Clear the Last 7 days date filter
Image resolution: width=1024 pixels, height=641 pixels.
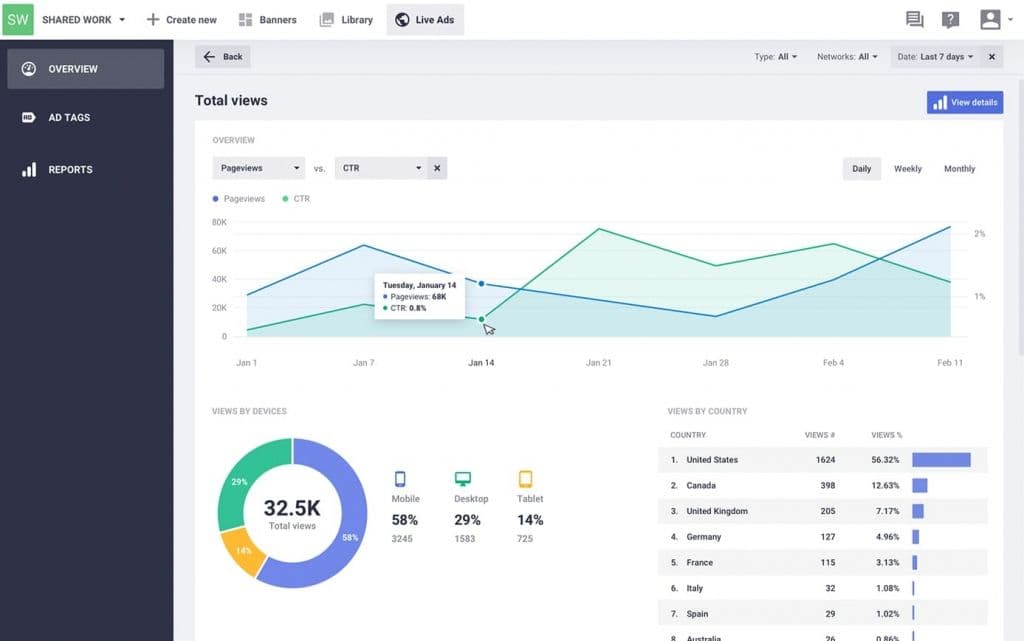tap(991, 57)
